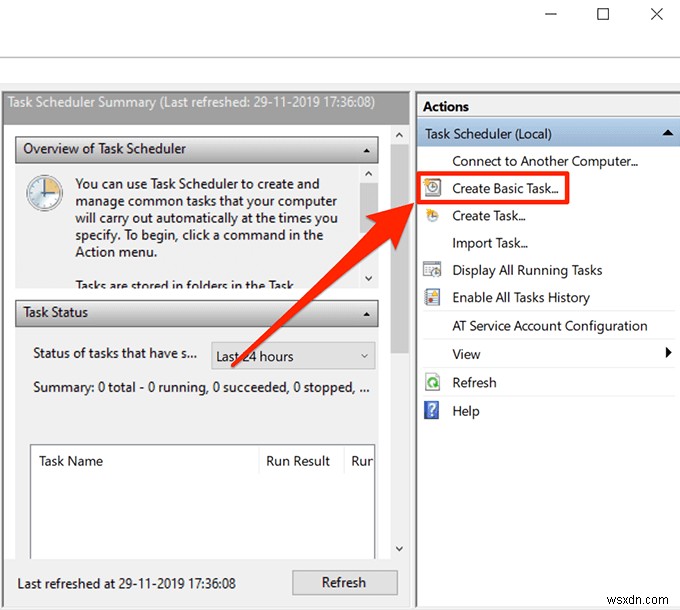Open the Last 24 hours dropdown

293,356
